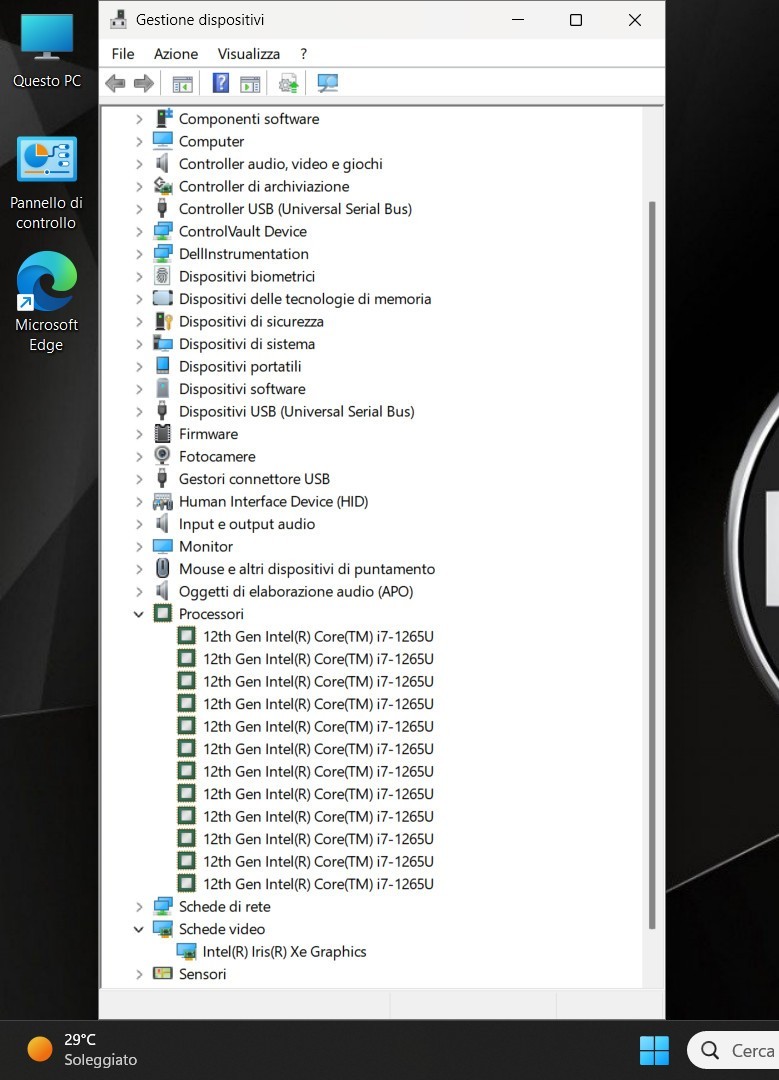Click the Forward arrow toolbar icon
This screenshot has width=779, height=1080.
click(144, 84)
